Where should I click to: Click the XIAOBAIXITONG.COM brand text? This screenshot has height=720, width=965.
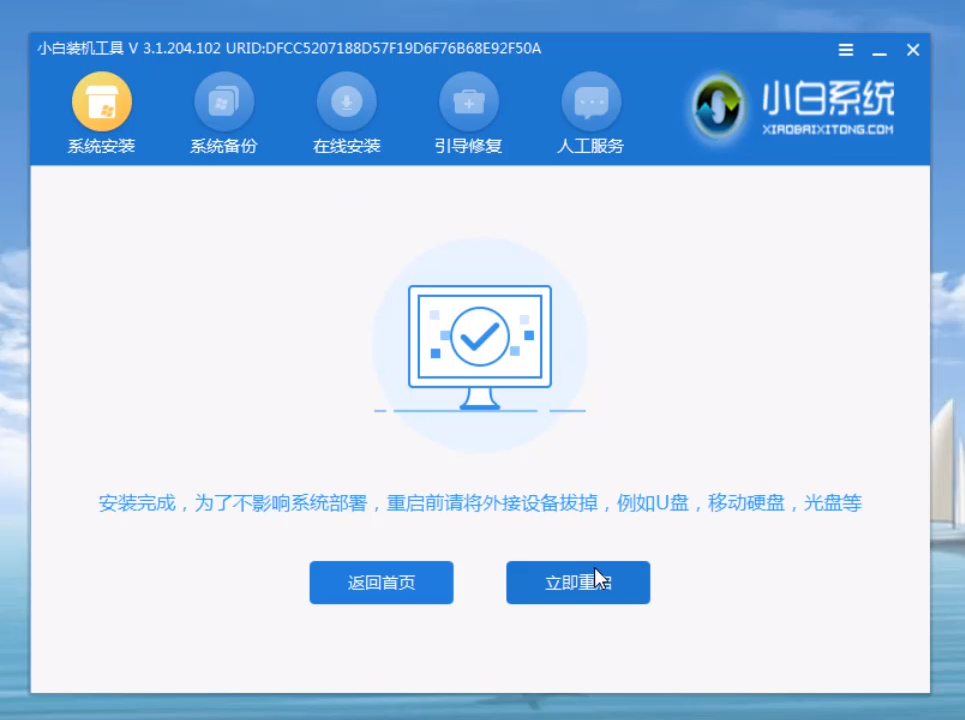(828, 130)
